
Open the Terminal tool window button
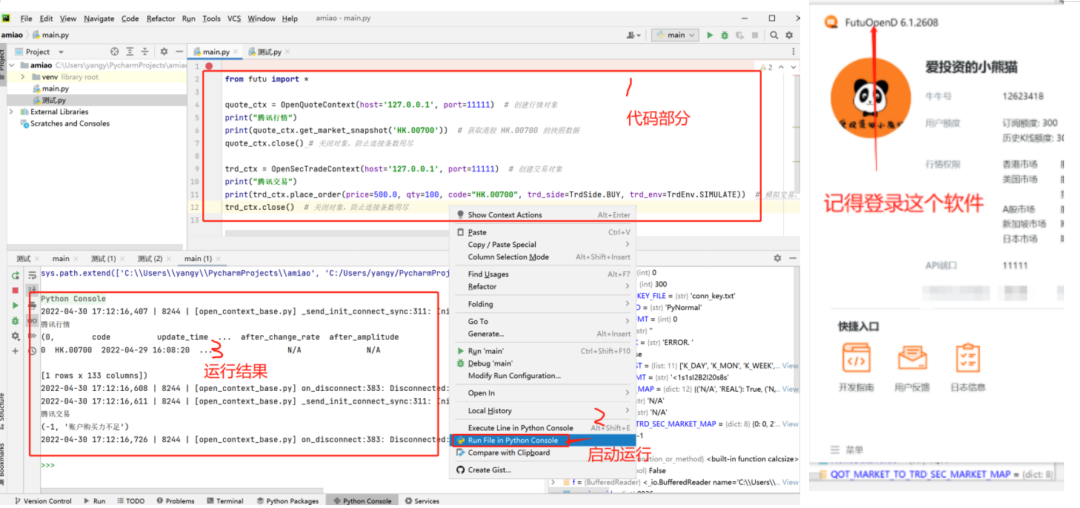(x=225, y=501)
